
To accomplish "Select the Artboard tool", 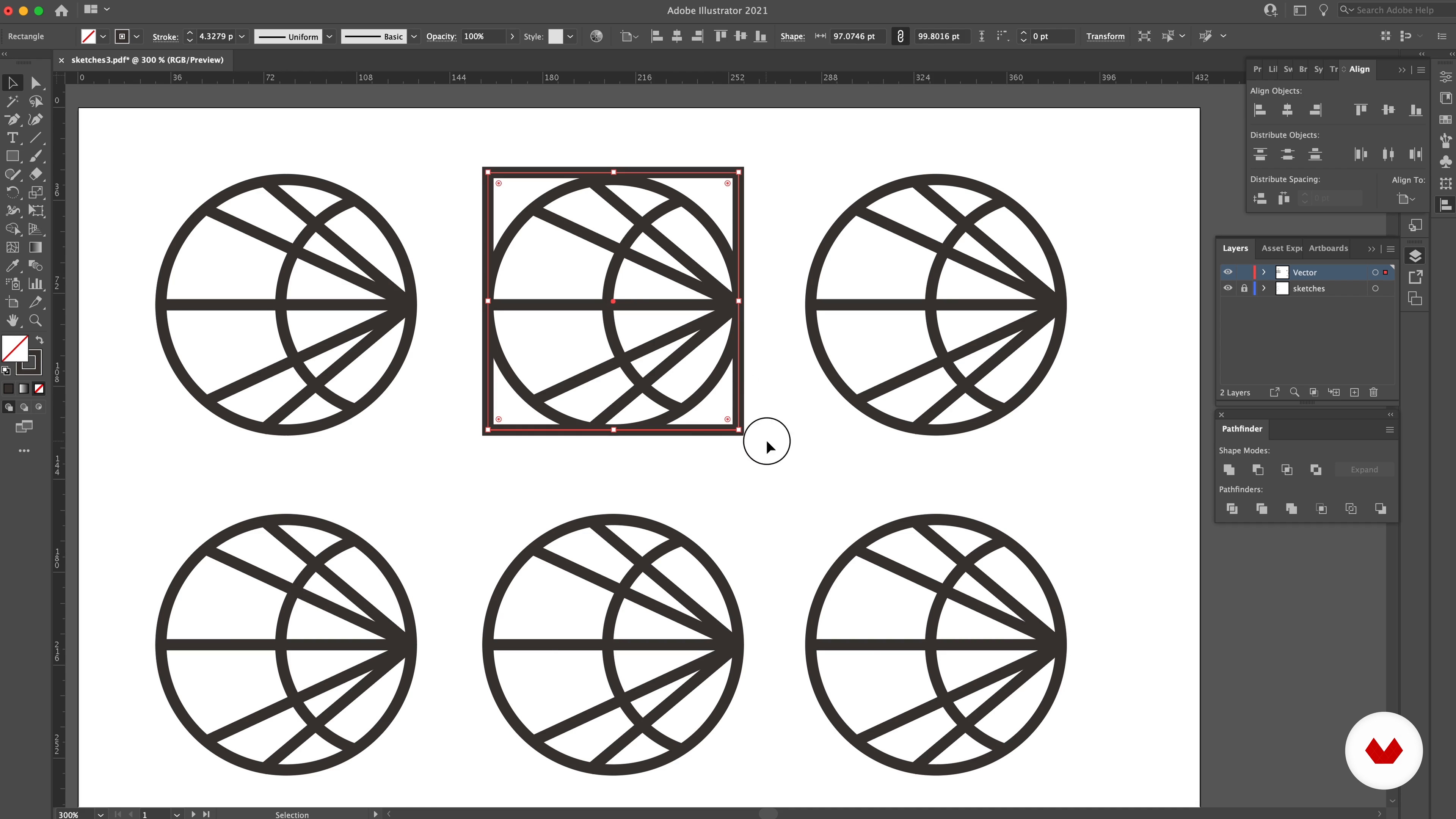I will [x=13, y=303].
